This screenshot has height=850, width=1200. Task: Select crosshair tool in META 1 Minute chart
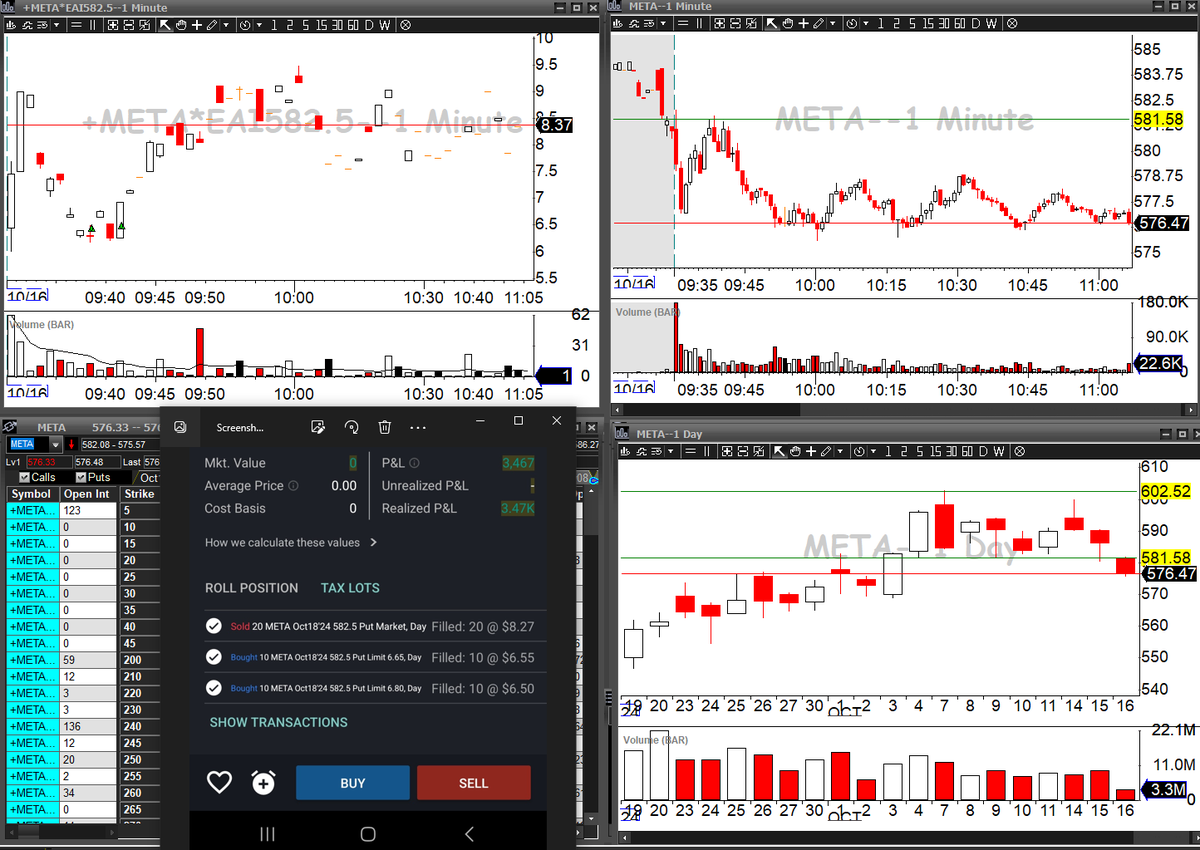pyautogui.click(x=804, y=23)
